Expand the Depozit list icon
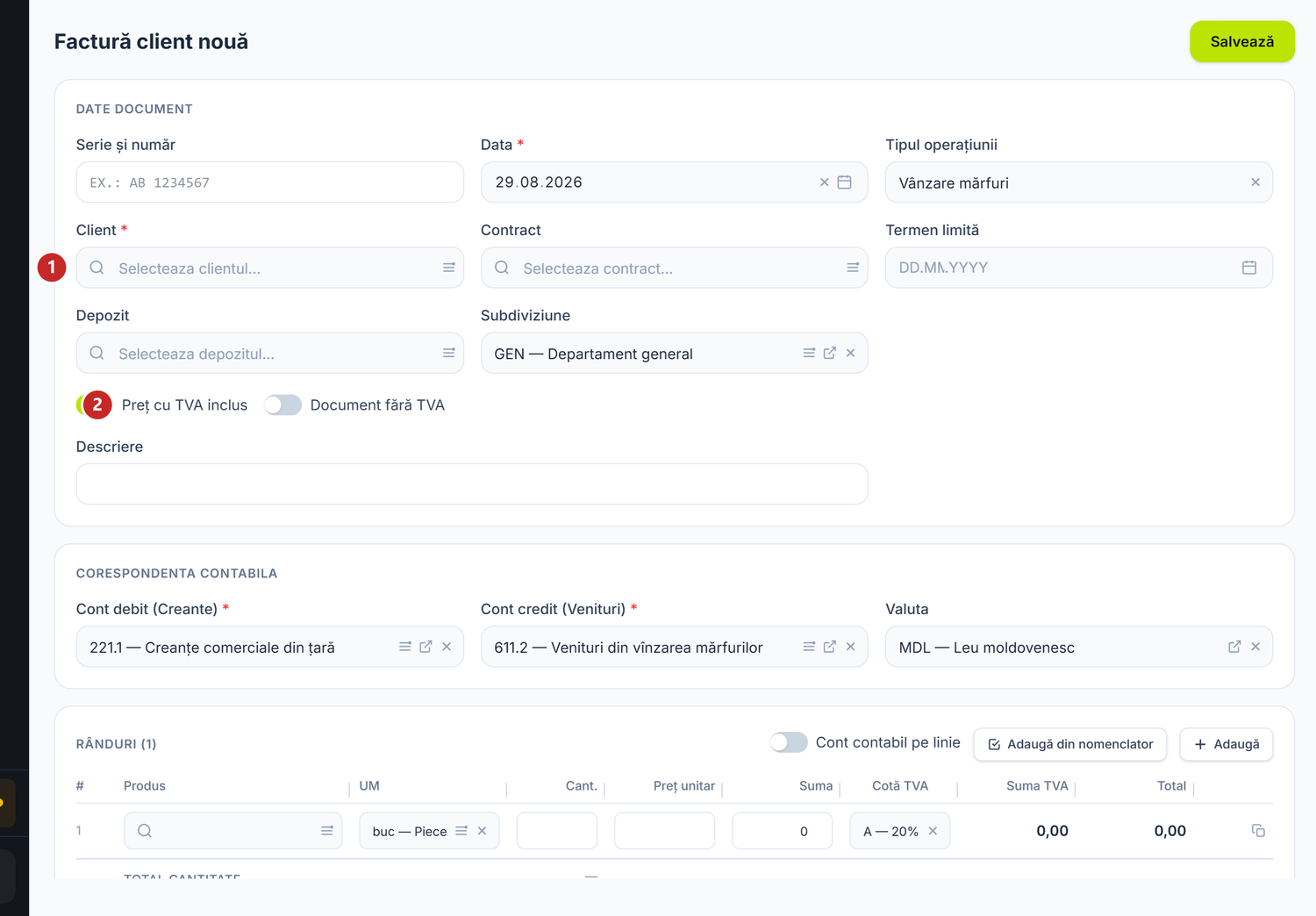 point(448,353)
